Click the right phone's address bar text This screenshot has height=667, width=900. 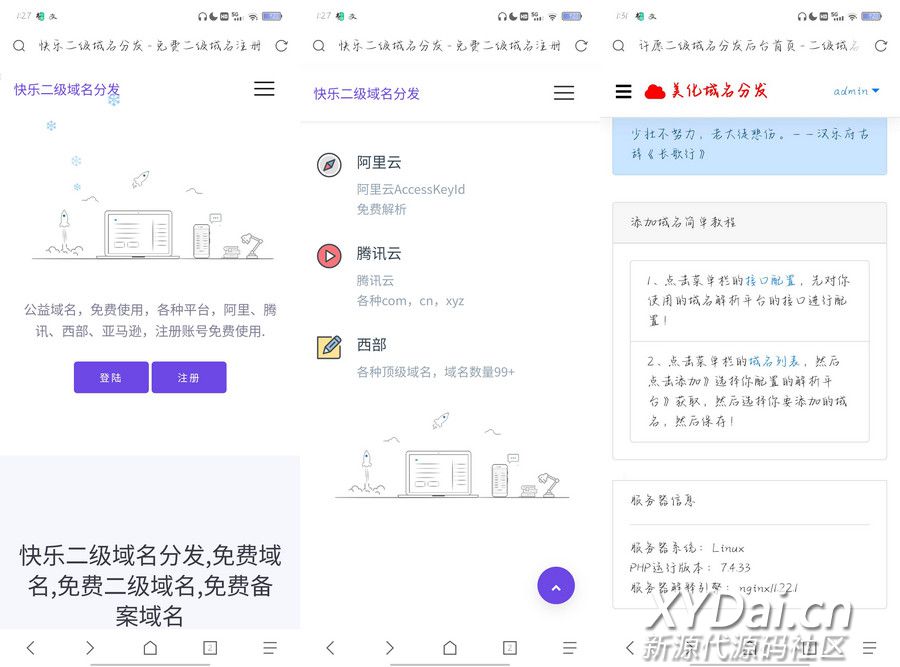[x=748, y=45]
